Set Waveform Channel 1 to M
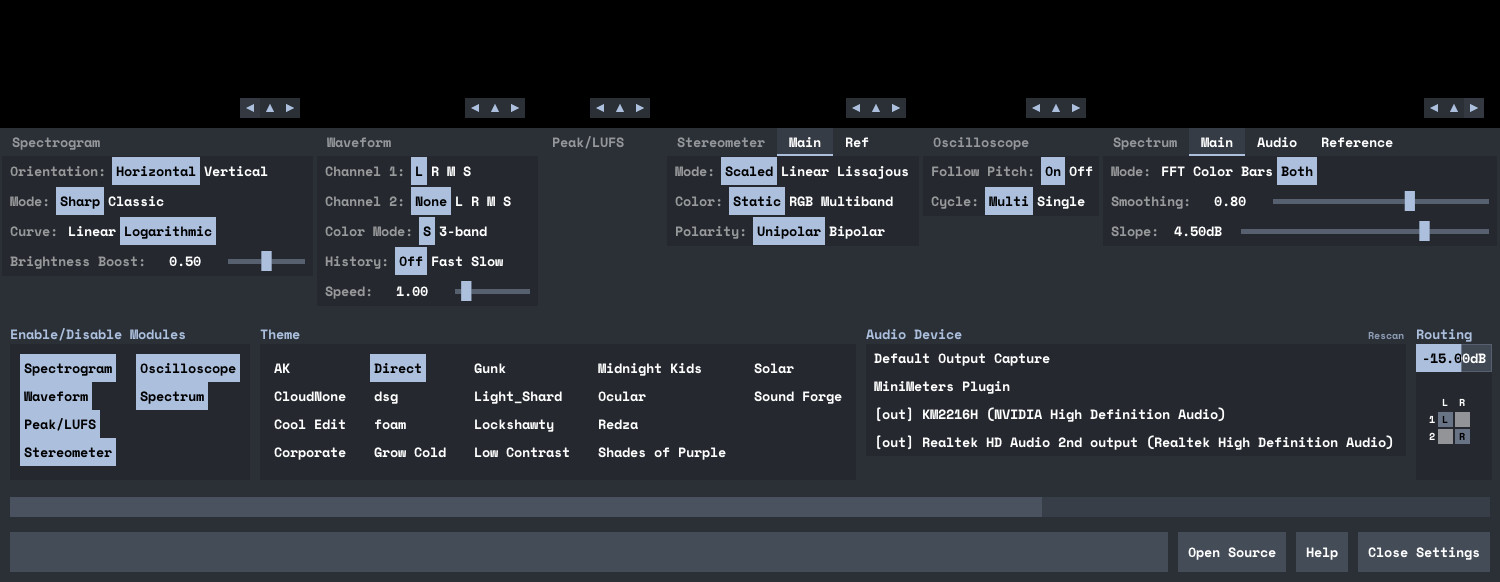The height and width of the screenshot is (582, 1500). pos(451,171)
